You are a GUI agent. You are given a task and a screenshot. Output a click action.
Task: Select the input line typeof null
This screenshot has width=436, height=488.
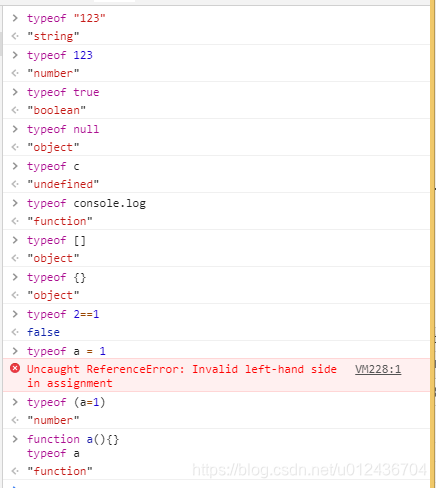(x=63, y=129)
